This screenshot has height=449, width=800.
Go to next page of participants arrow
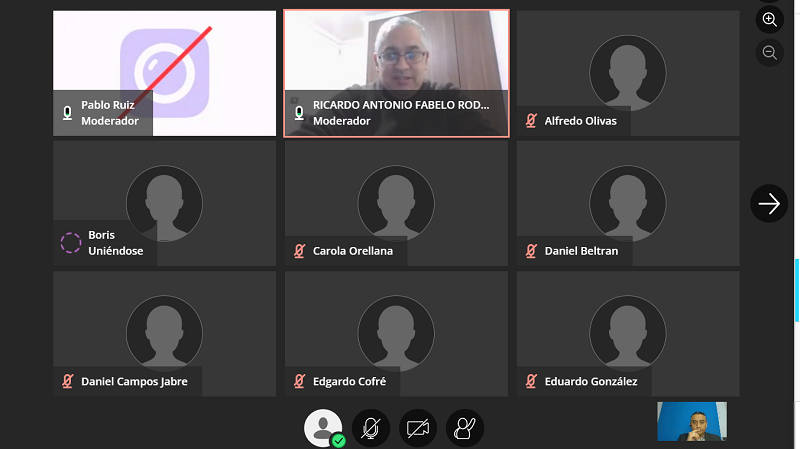pos(769,204)
